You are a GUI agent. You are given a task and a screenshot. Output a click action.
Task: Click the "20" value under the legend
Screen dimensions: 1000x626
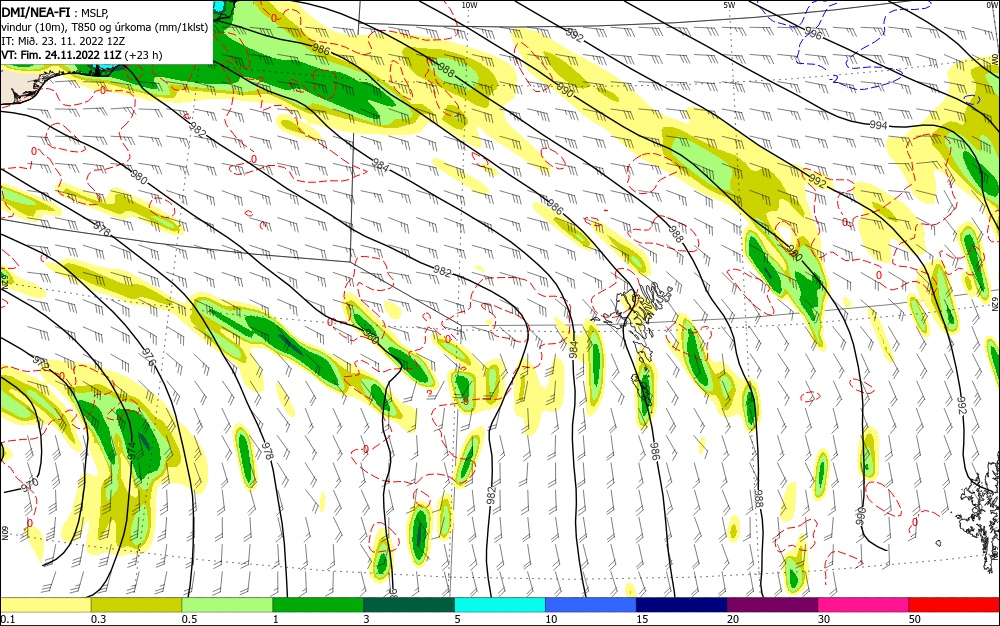(733, 619)
